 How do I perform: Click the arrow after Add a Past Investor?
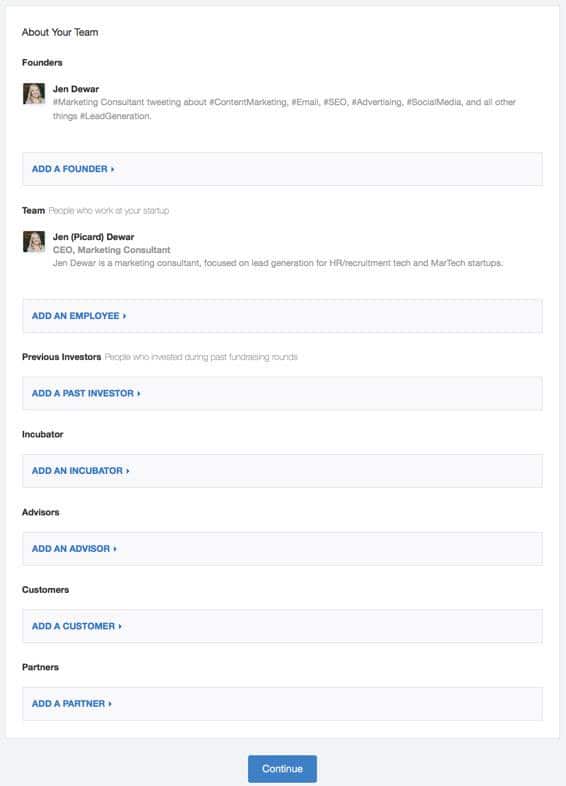click(139, 394)
